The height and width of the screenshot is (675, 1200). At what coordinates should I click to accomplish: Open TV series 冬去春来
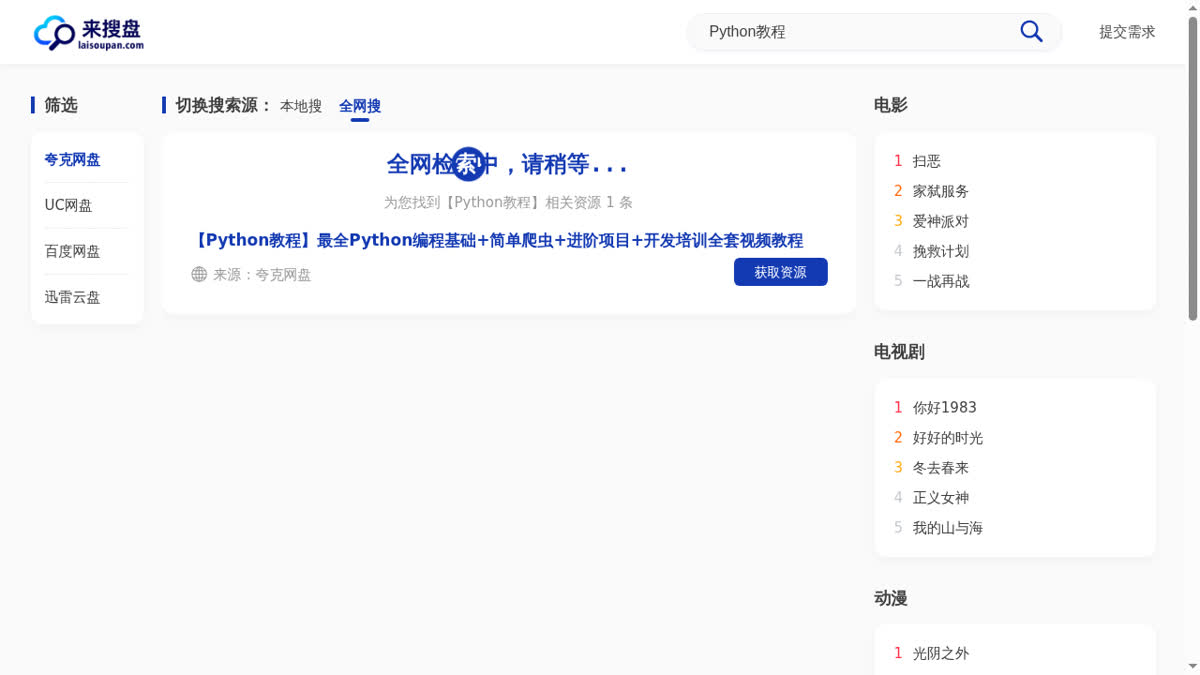940,467
